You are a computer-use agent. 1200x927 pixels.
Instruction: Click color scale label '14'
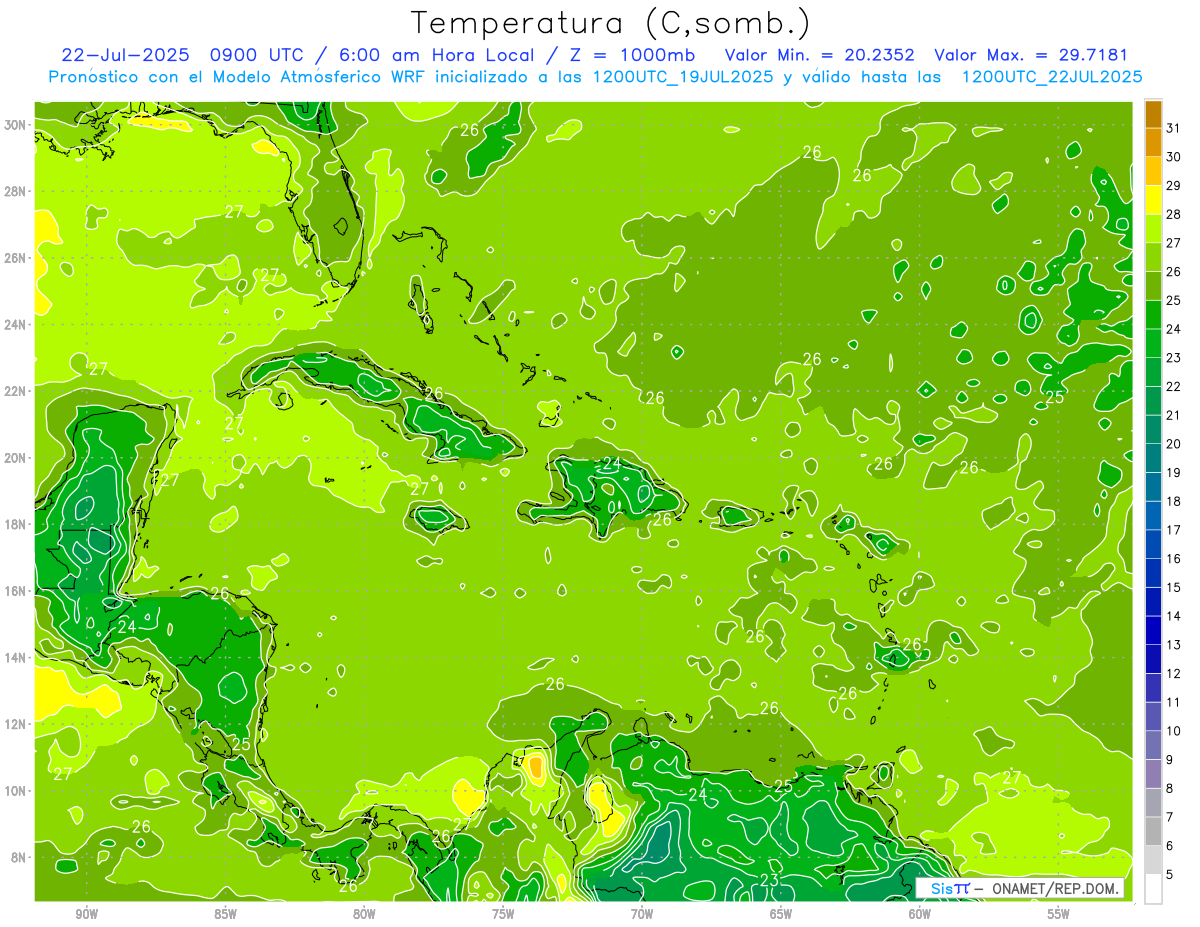coord(1174,616)
